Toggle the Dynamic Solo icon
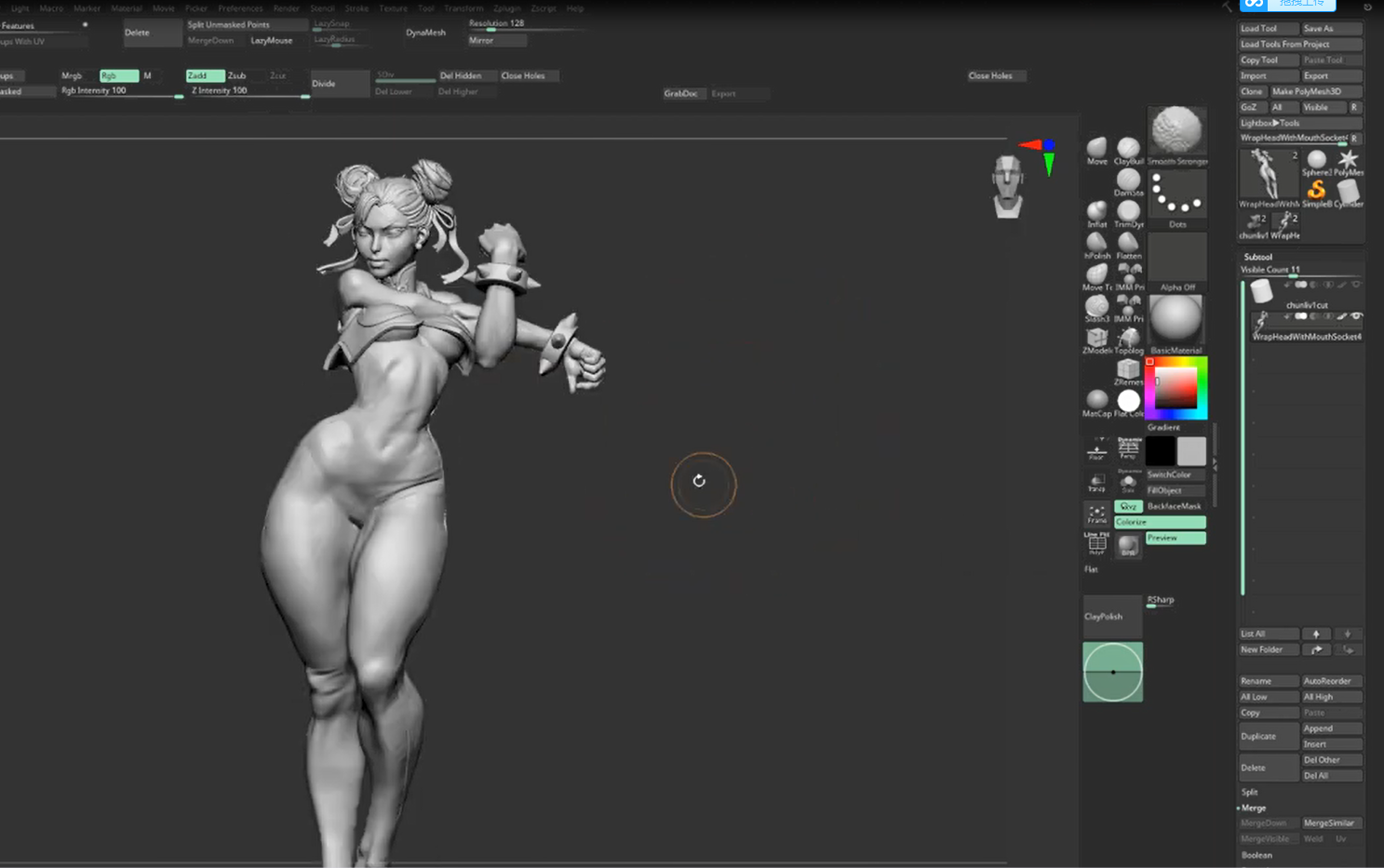Viewport: 1384px width, 868px height. click(1129, 482)
